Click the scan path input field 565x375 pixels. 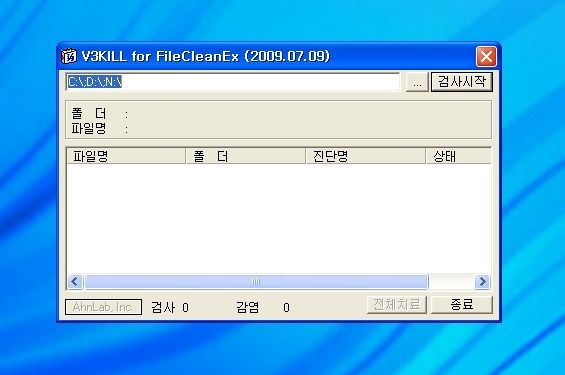click(233, 82)
